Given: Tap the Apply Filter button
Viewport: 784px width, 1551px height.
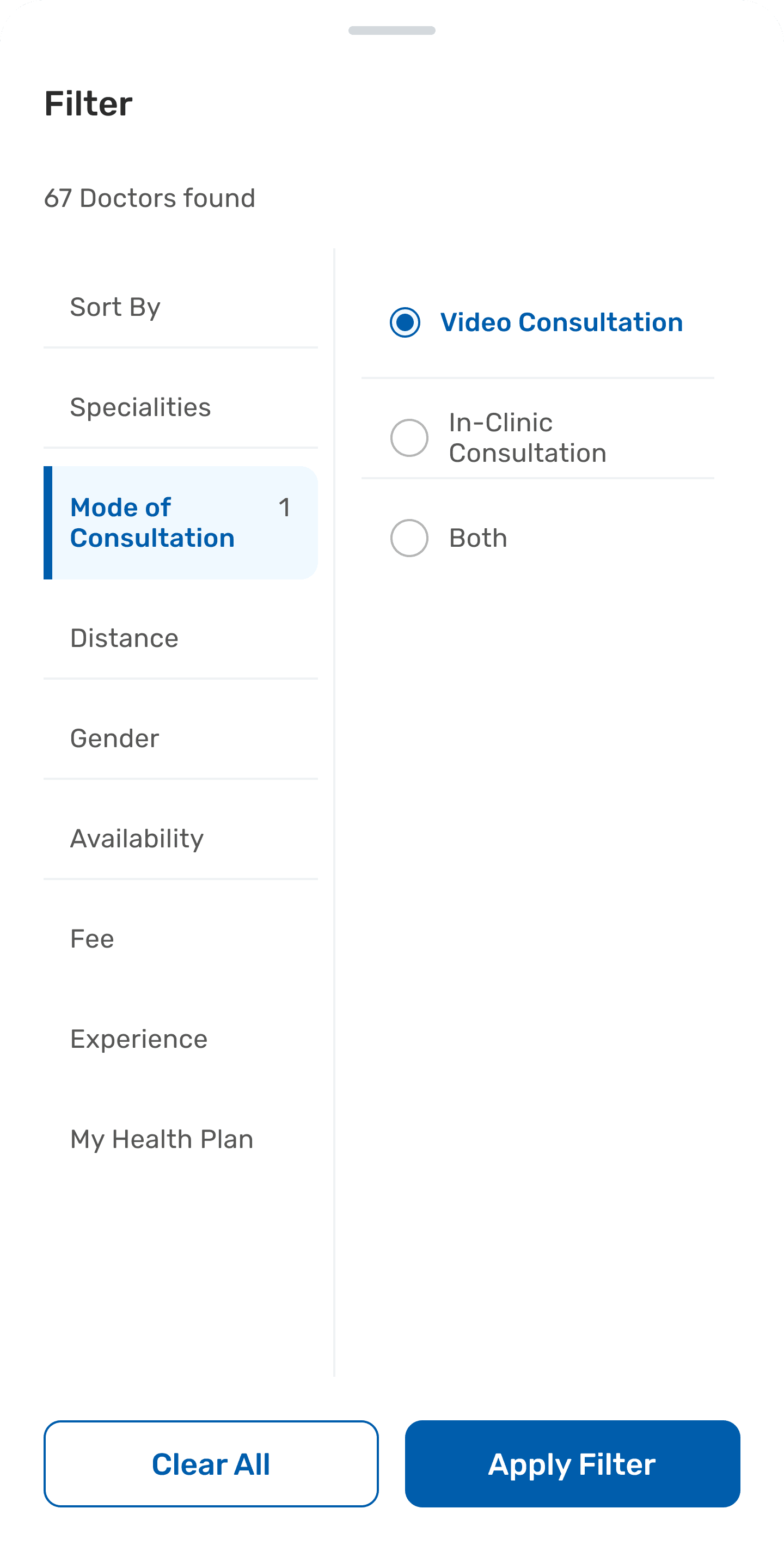Looking at the screenshot, I should click(572, 1464).
